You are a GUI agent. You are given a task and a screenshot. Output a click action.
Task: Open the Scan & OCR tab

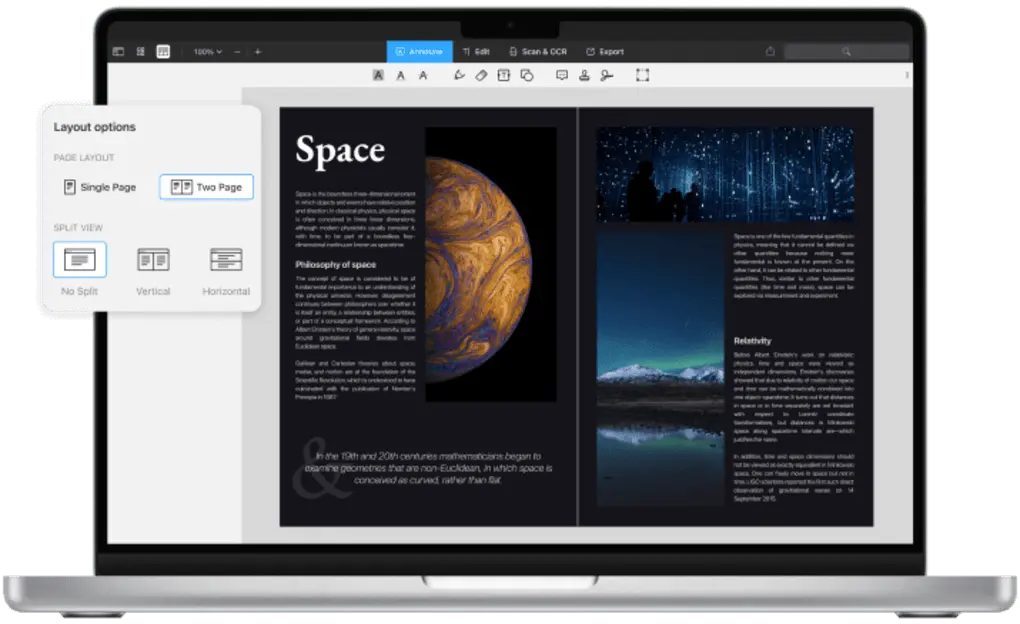pos(540,51)
